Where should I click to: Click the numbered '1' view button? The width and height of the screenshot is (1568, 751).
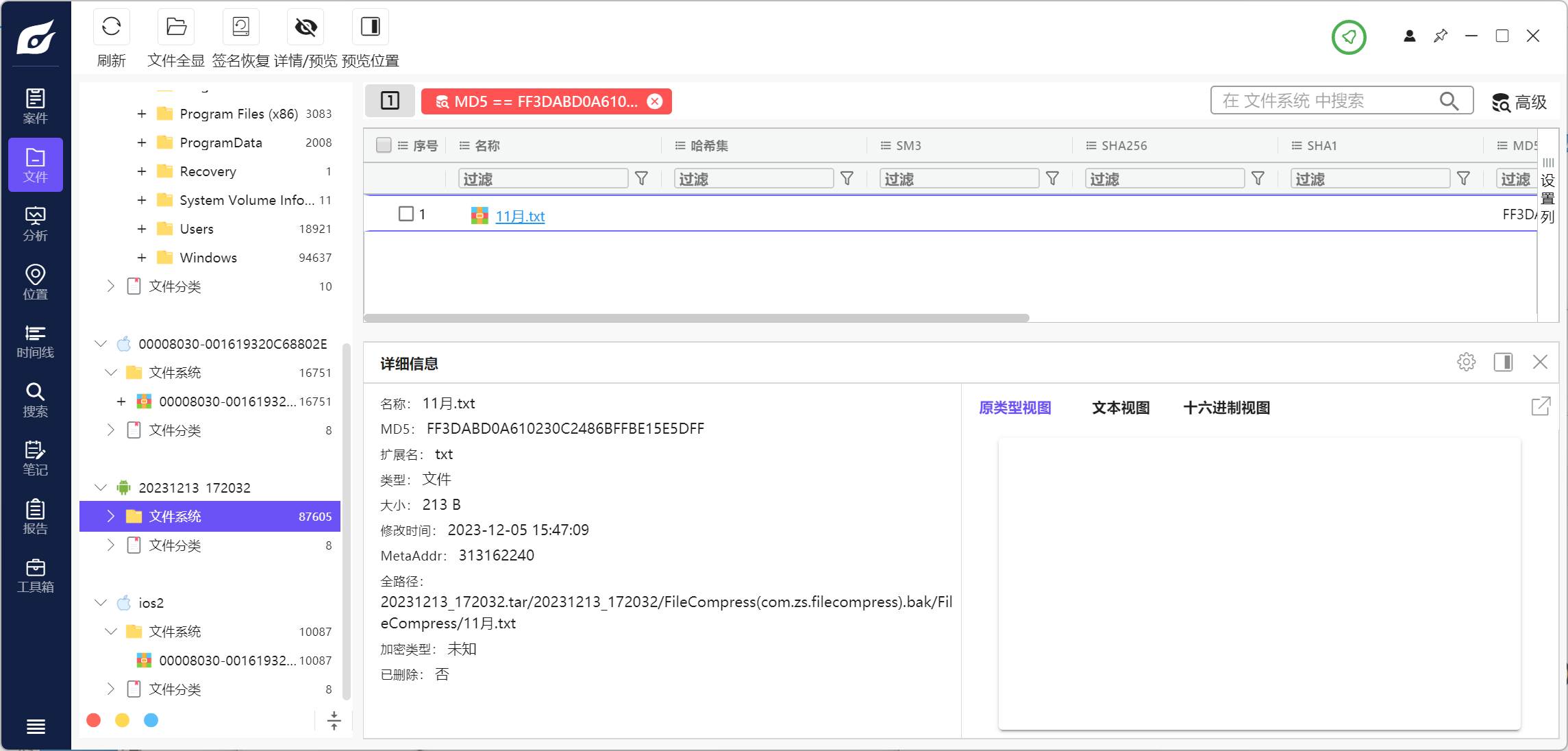tap(390, 101)
